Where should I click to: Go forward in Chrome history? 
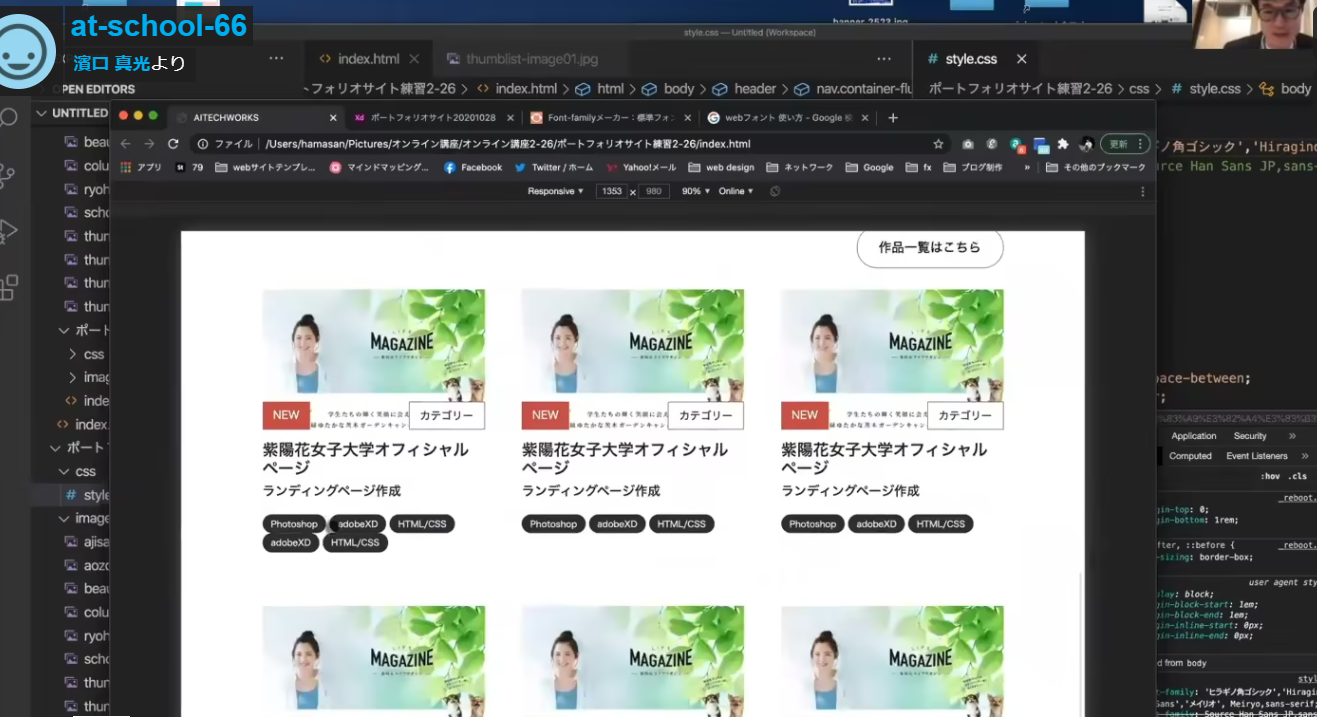(149, 144)
